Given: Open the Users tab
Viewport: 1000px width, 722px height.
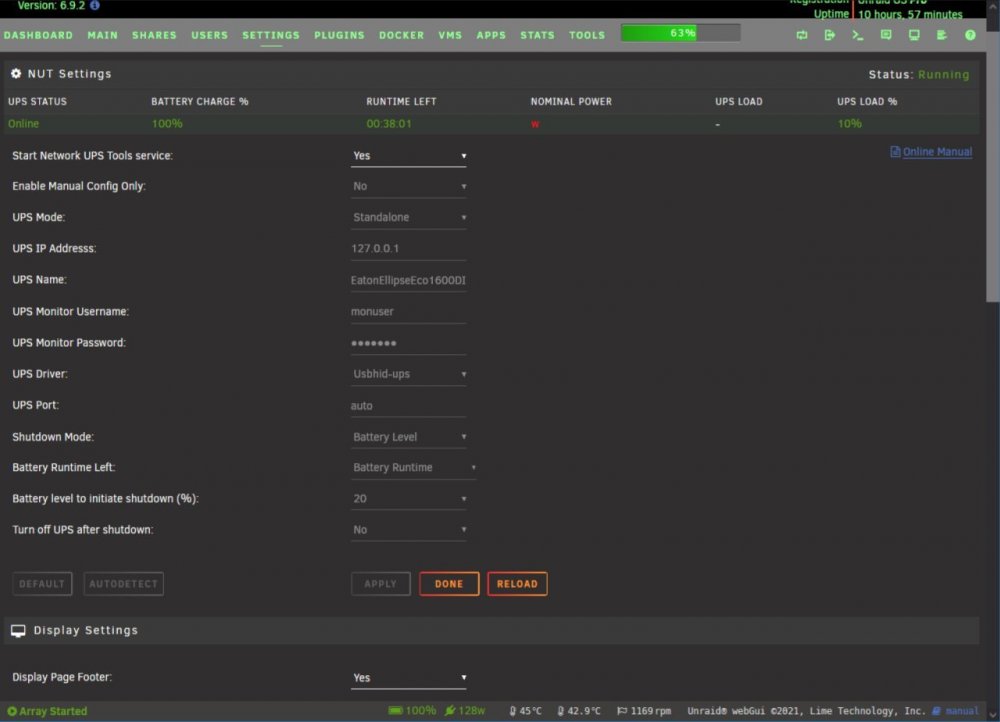Looking at the screenshot, I should (210, 35).
